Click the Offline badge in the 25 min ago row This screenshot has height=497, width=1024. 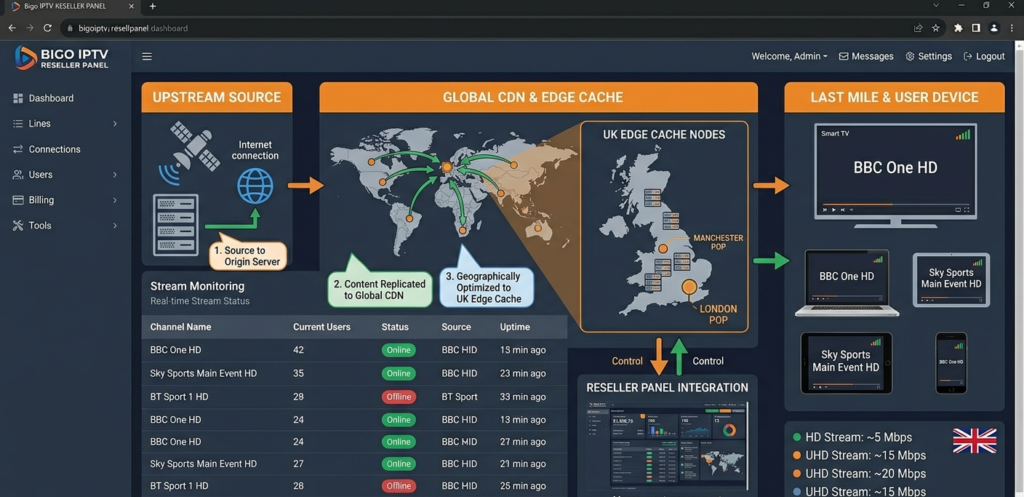pos(398,486)
